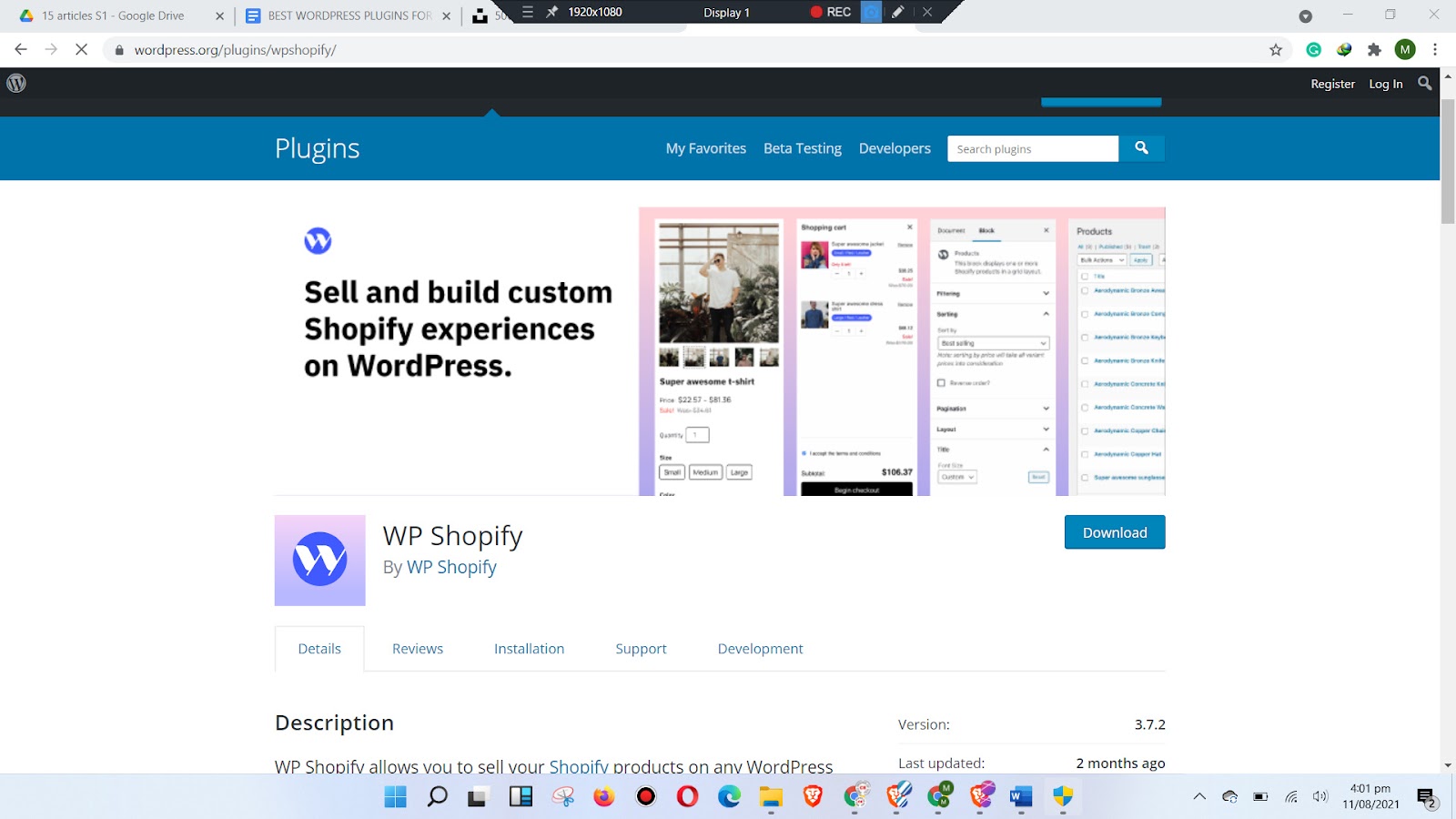Open Beta Testing plugins page

[x=803, y=148]
